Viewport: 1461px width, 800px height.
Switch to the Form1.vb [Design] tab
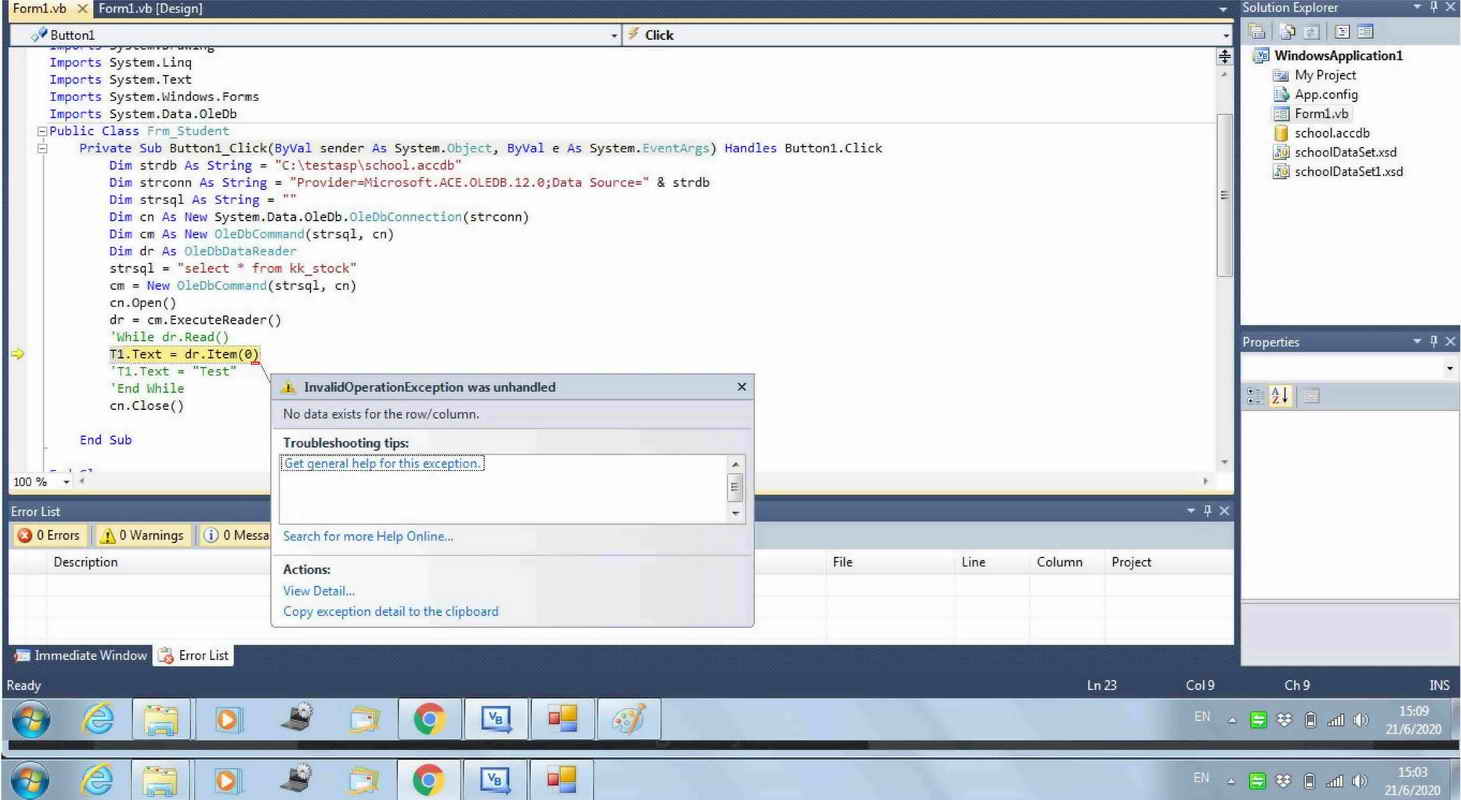coord(151,8)
